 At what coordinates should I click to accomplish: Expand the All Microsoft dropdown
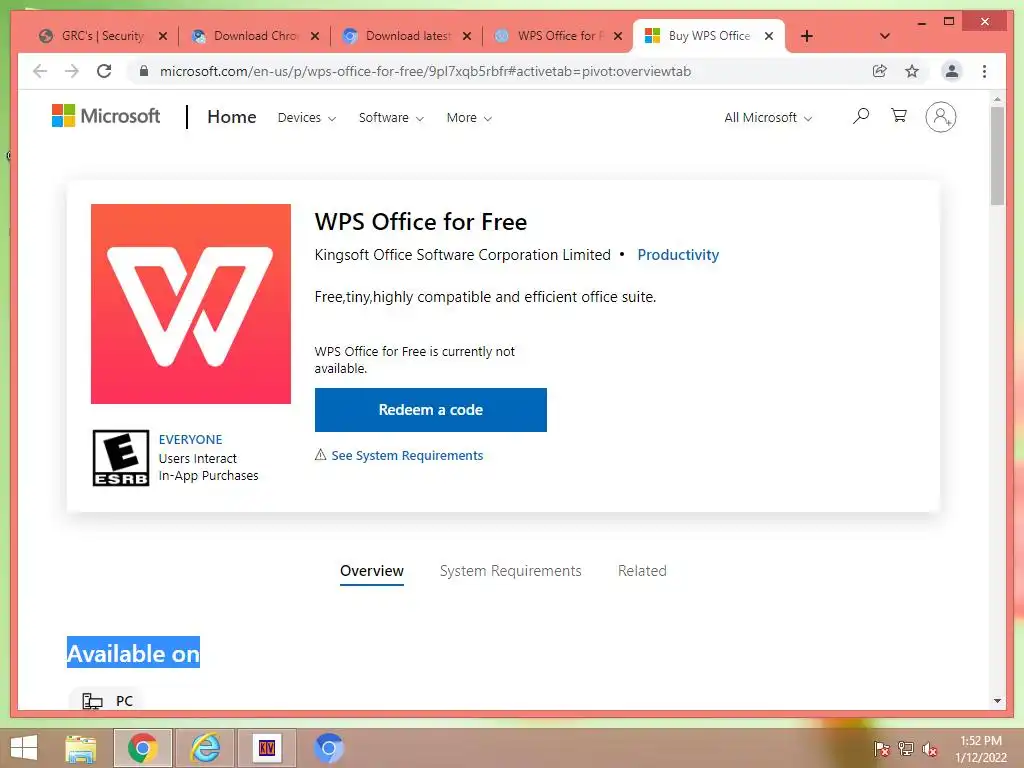(768, 118)
